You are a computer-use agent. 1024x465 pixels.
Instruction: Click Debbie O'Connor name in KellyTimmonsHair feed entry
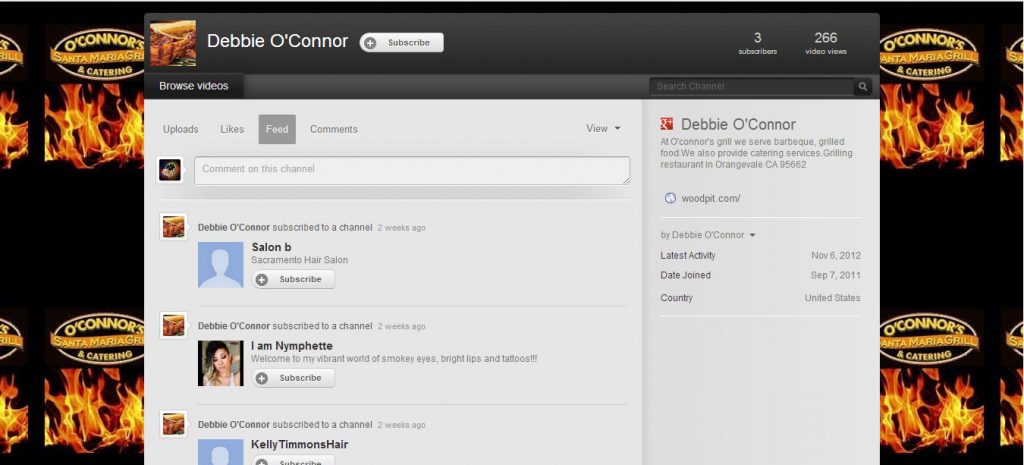click(x=234, y=425)
